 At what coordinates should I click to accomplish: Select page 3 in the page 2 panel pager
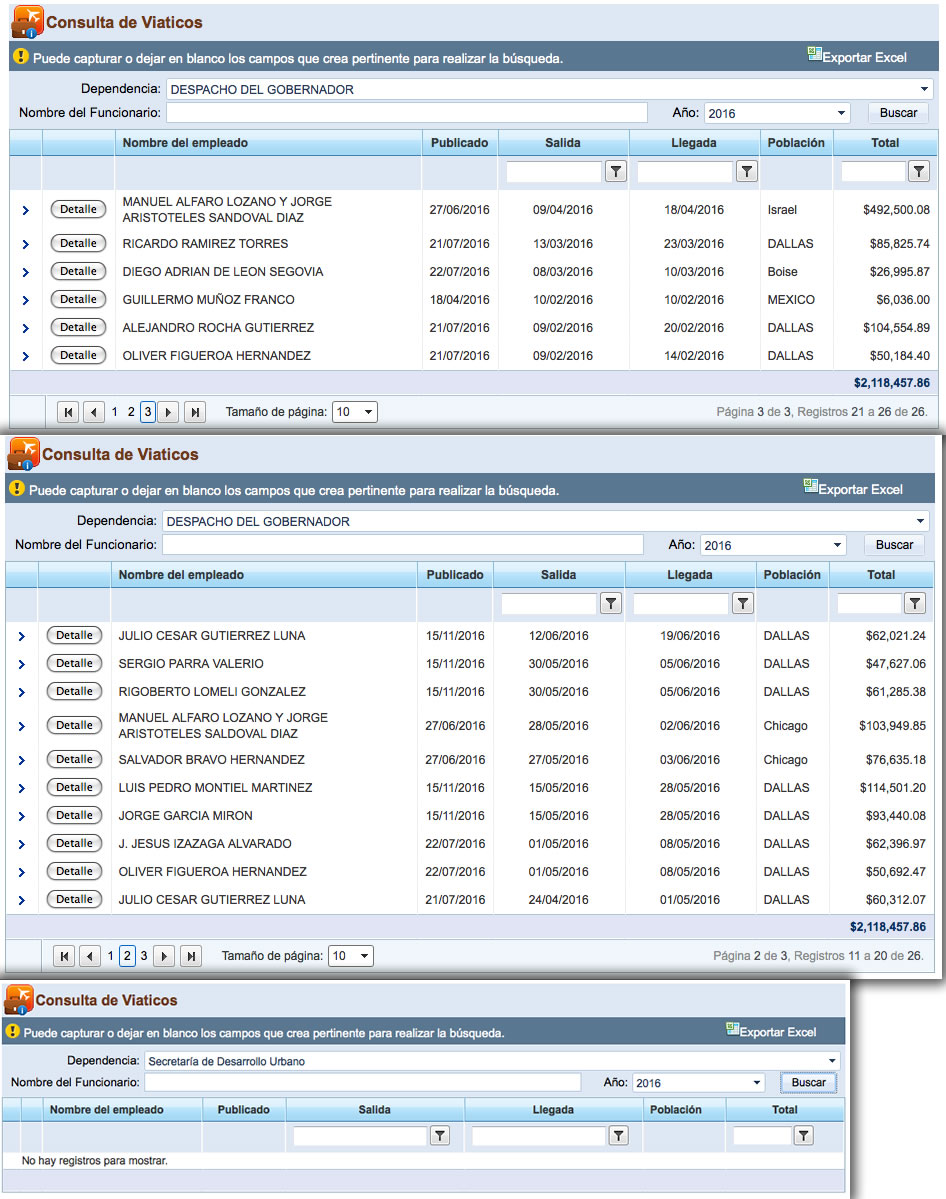144,956
